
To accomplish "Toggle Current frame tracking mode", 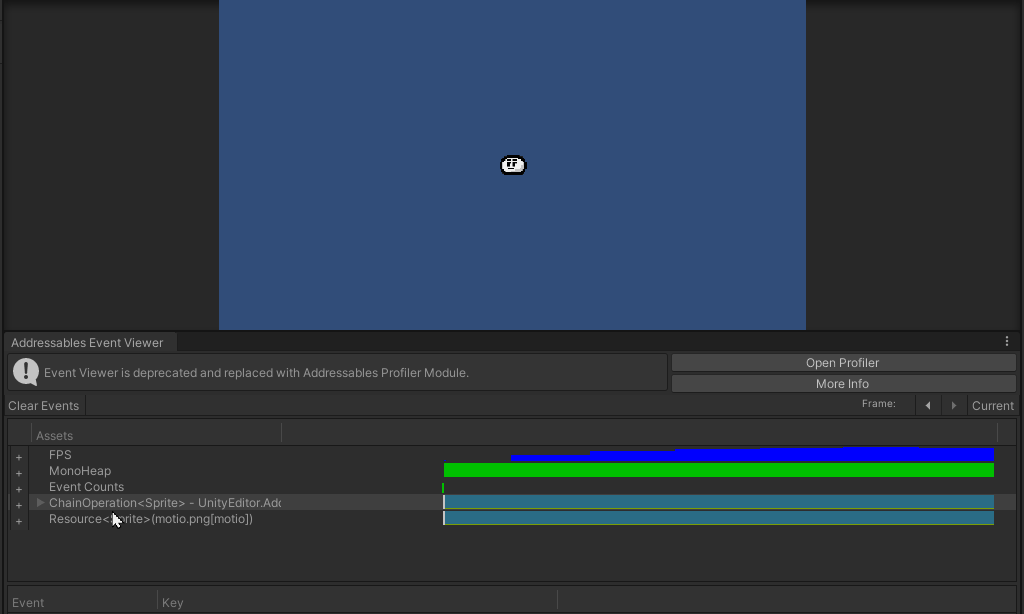I will (x=991, y=405).
